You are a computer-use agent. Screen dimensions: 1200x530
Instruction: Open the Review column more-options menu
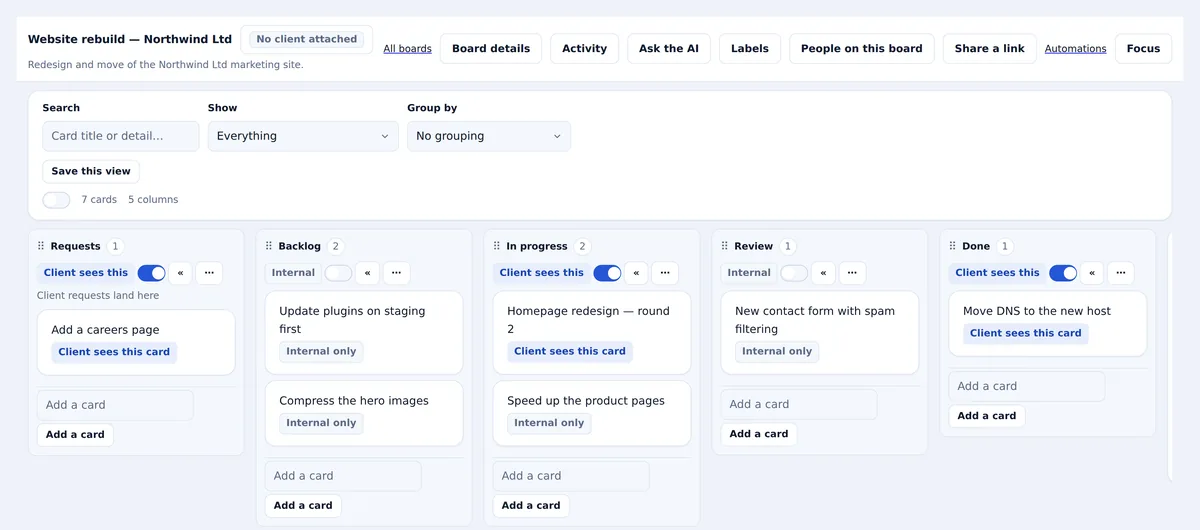852,273
